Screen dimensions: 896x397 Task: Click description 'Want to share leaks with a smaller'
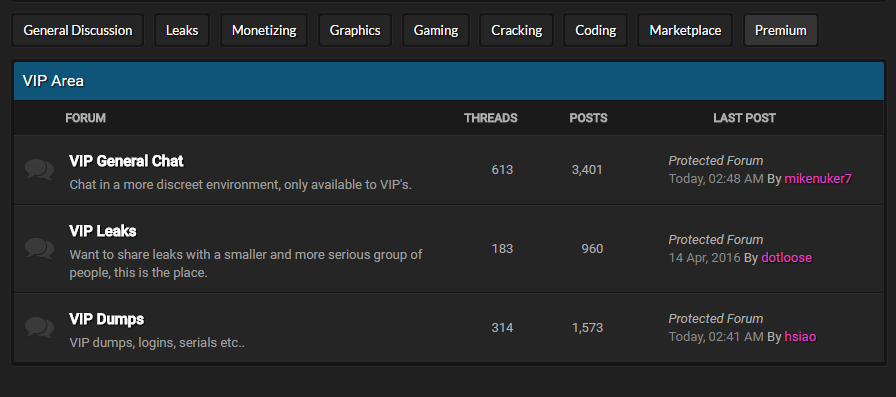(x=246, y=263)
